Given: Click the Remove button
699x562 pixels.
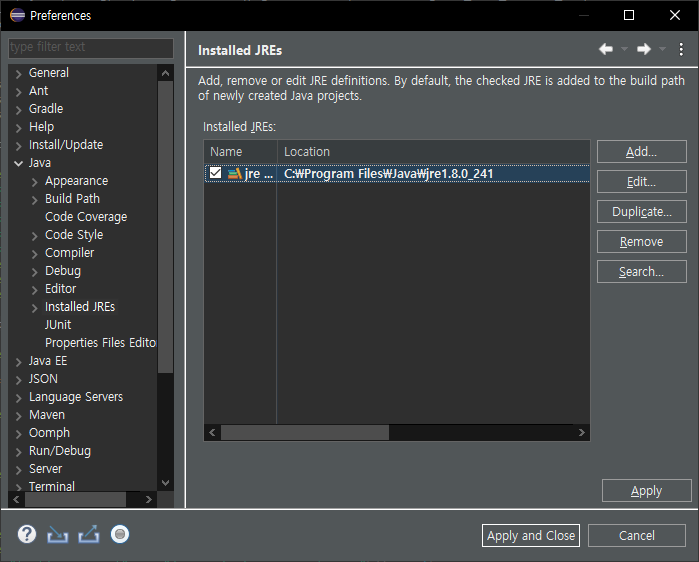Looking at the screenshot, I should (641, 242).
